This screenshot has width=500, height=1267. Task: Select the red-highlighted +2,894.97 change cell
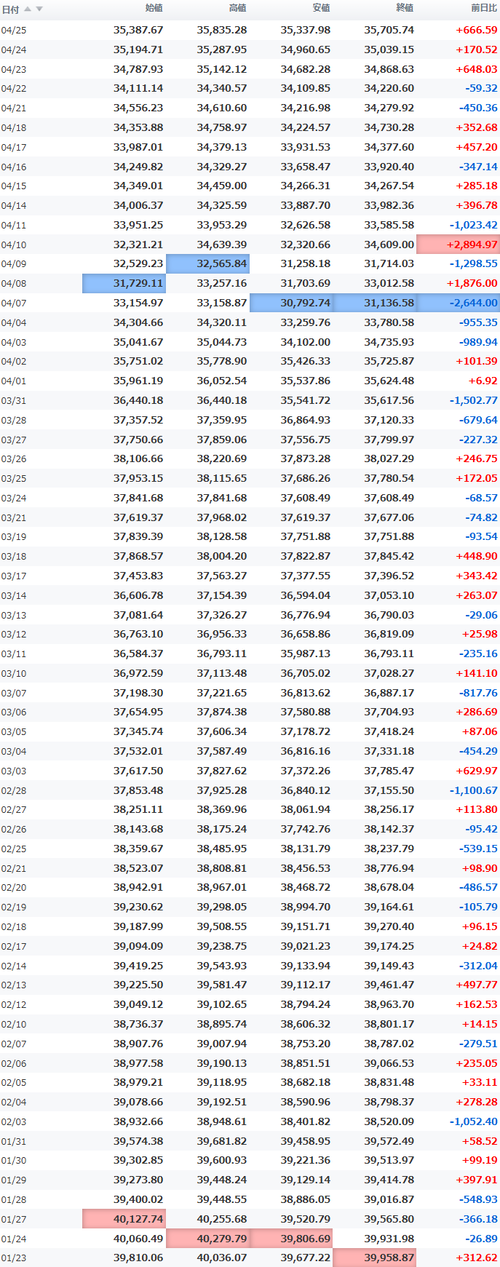pyautogui.click(x=457, y=245)
